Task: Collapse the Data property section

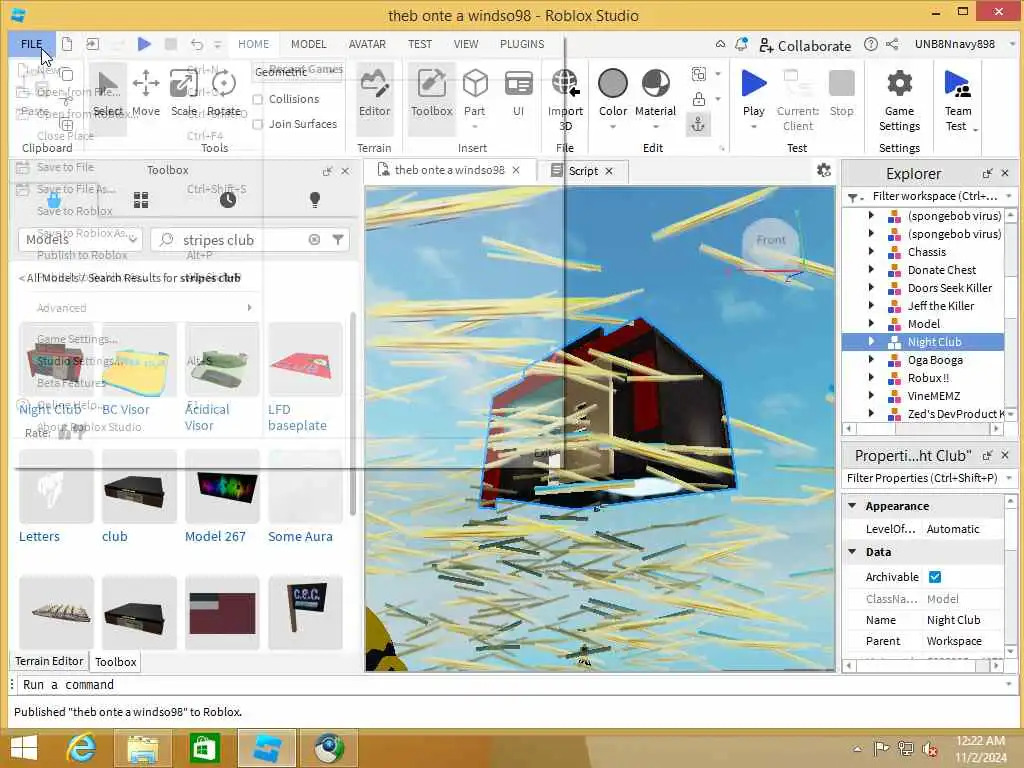Action: 852,552
